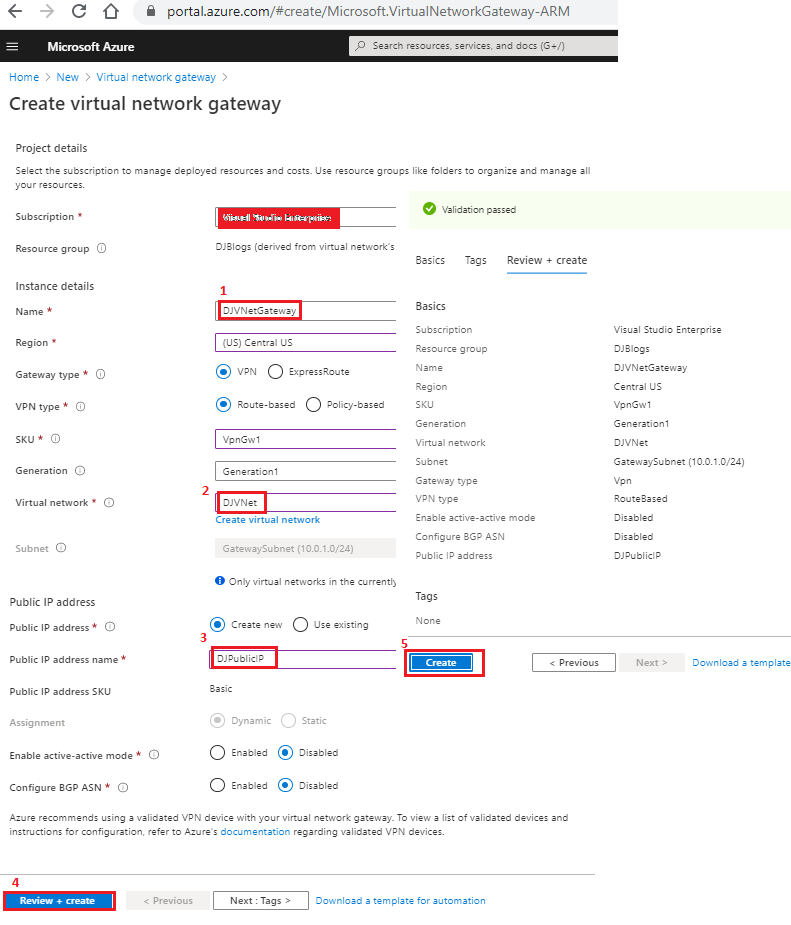Choose Route-based VPN type

tap(224, 405)
